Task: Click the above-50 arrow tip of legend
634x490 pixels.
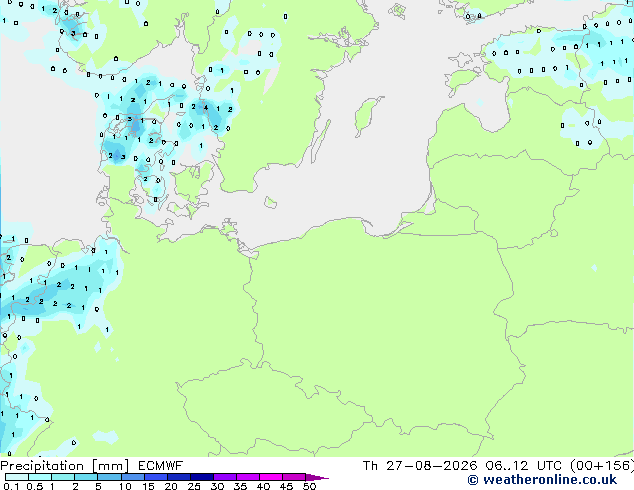Action: 317,478
